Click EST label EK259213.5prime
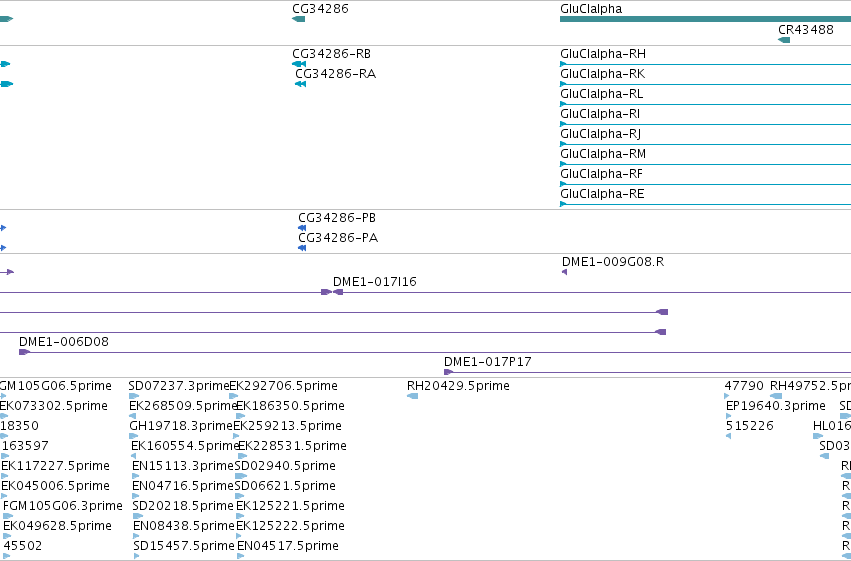851x561 pixels. coord(287,426)
